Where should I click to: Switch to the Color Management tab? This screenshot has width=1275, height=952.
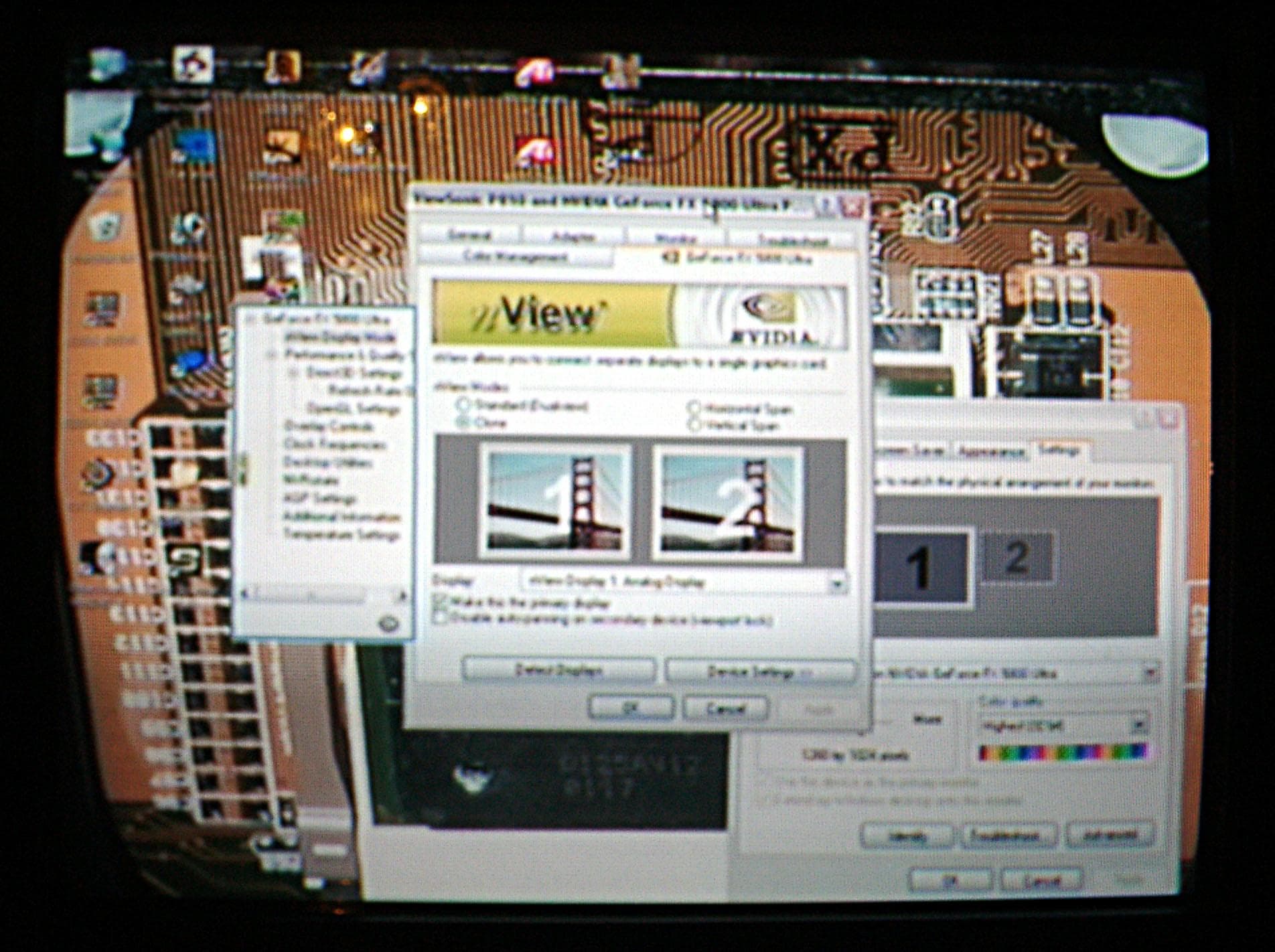pyautogui.click(x=515, y=256)
